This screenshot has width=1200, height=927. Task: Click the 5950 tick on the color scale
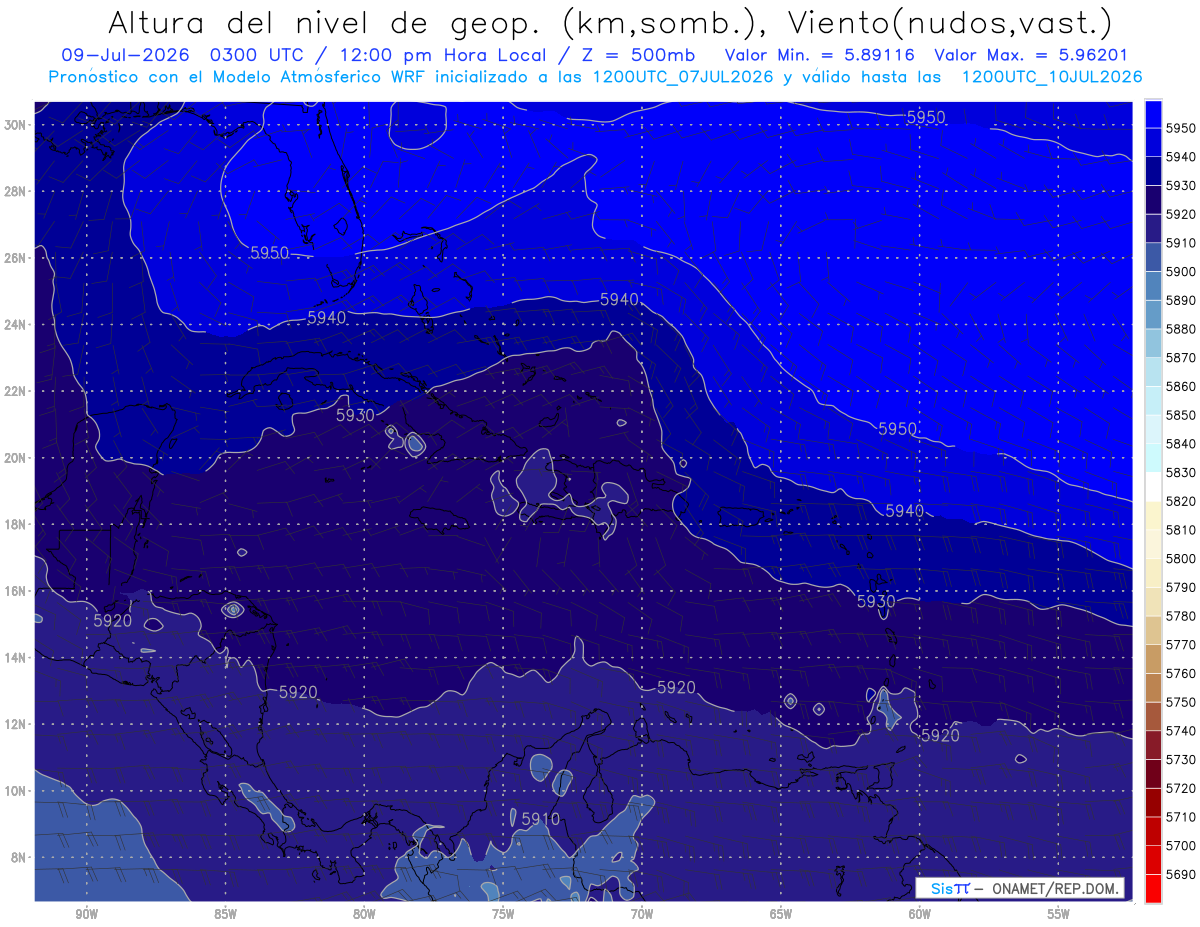(x=1181, y=128)
